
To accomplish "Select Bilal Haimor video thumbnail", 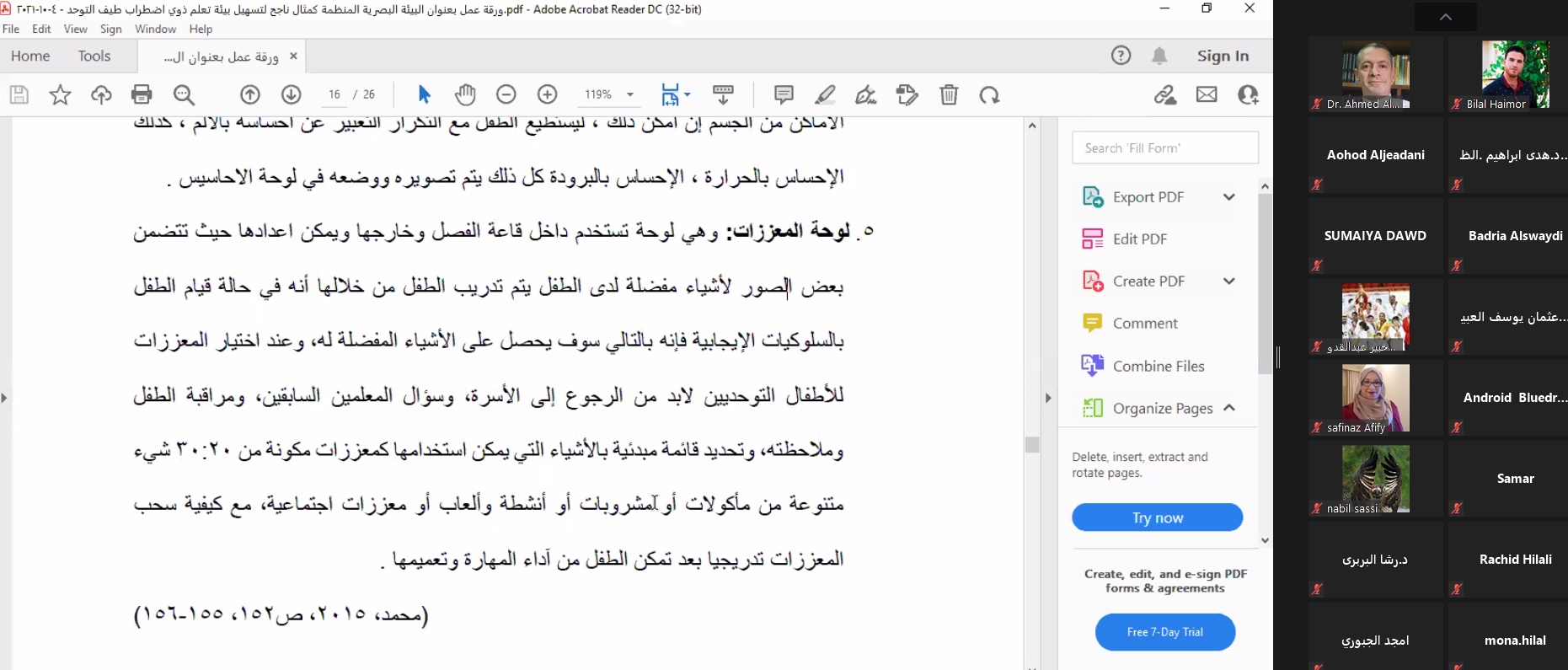I will coord(1515,76).
